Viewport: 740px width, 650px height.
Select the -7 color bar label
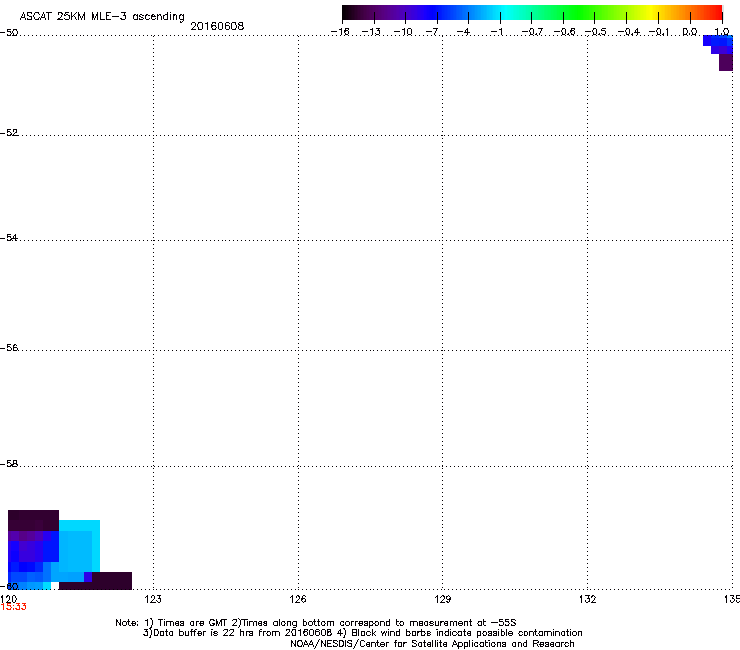(434, 32)
